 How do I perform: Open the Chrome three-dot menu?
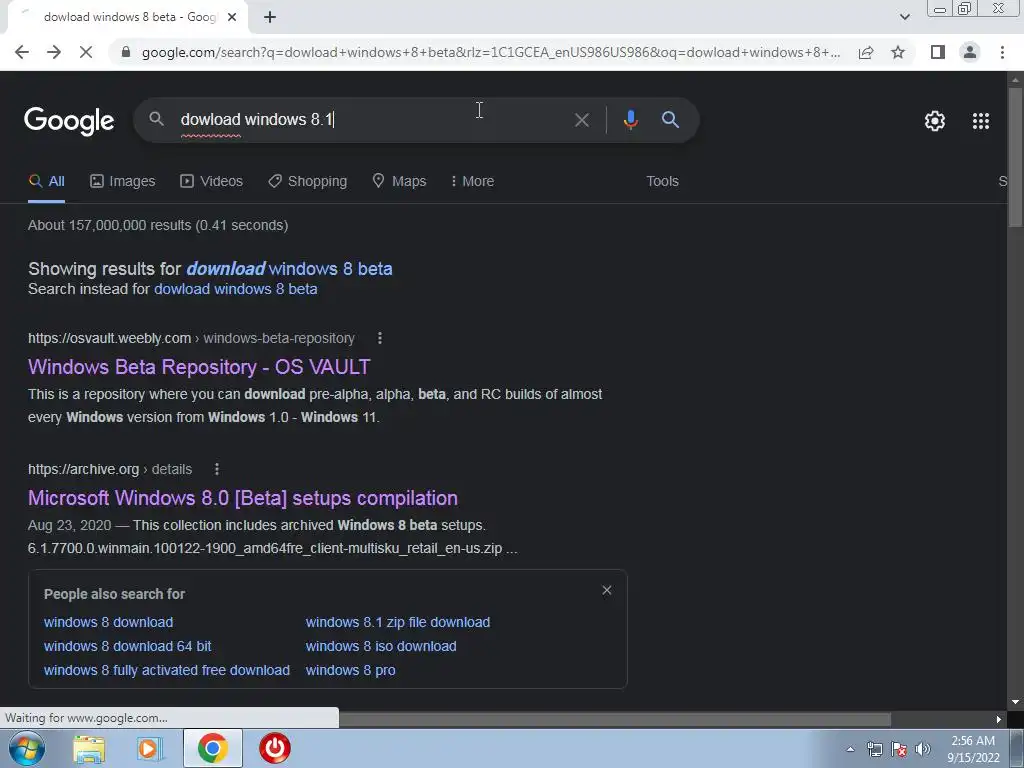(x=1002, y=52)
